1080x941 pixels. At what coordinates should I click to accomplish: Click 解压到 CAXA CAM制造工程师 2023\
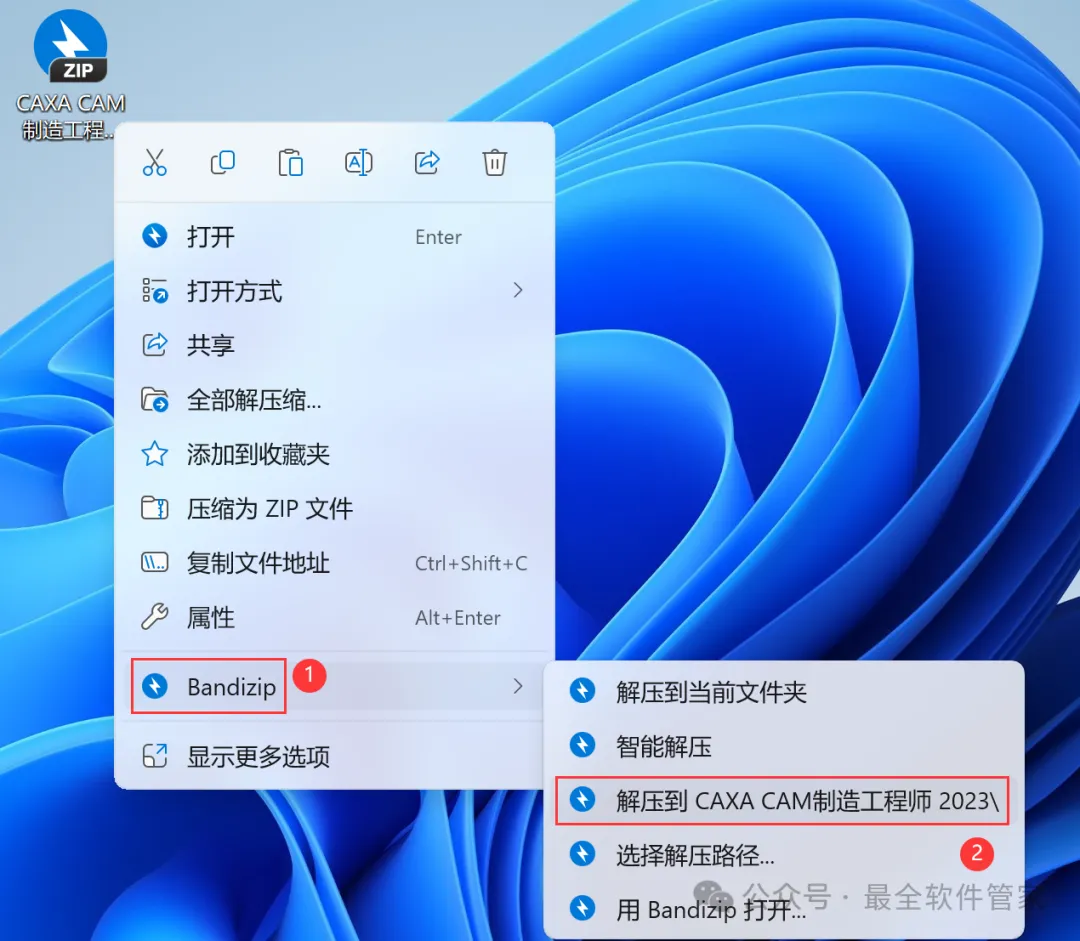point(784,800)
